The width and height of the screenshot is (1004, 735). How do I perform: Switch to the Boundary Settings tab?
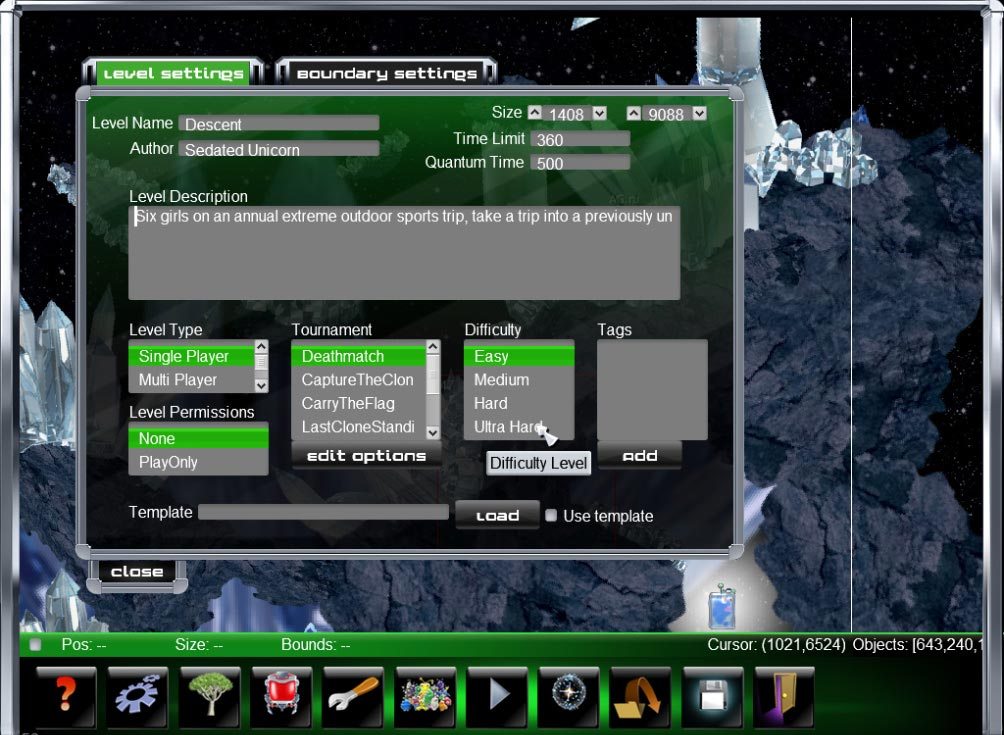click(386, 73)
